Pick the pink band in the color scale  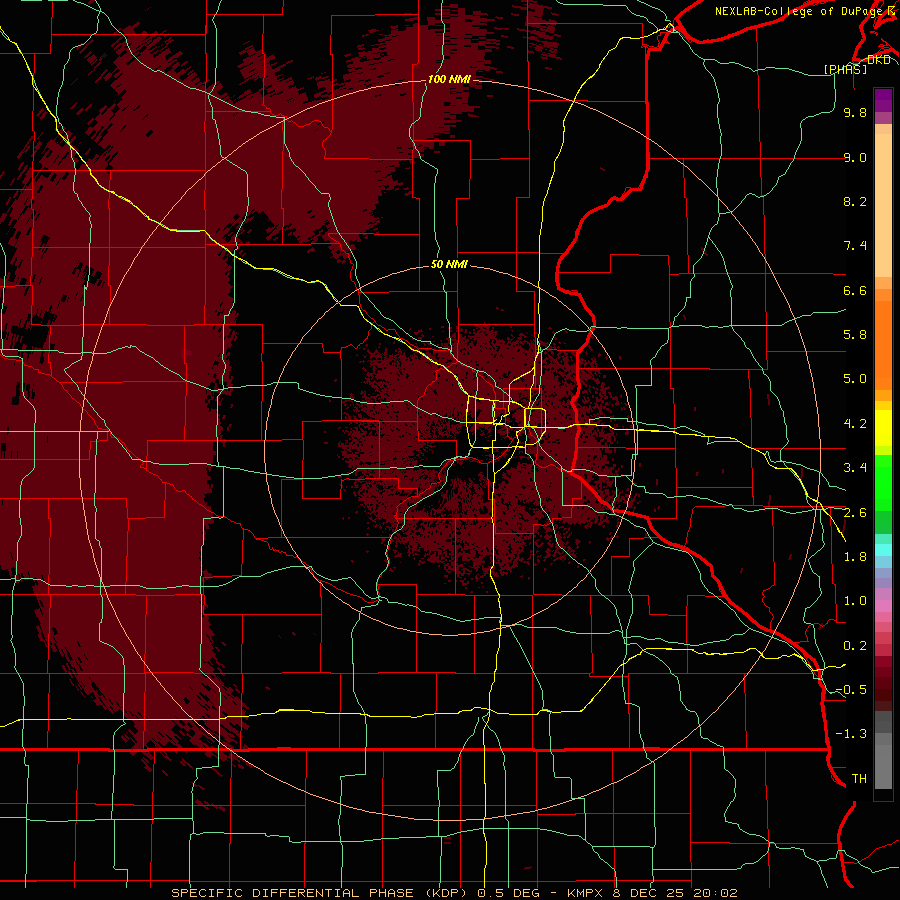pyautogui.click(x=883, y=606)
